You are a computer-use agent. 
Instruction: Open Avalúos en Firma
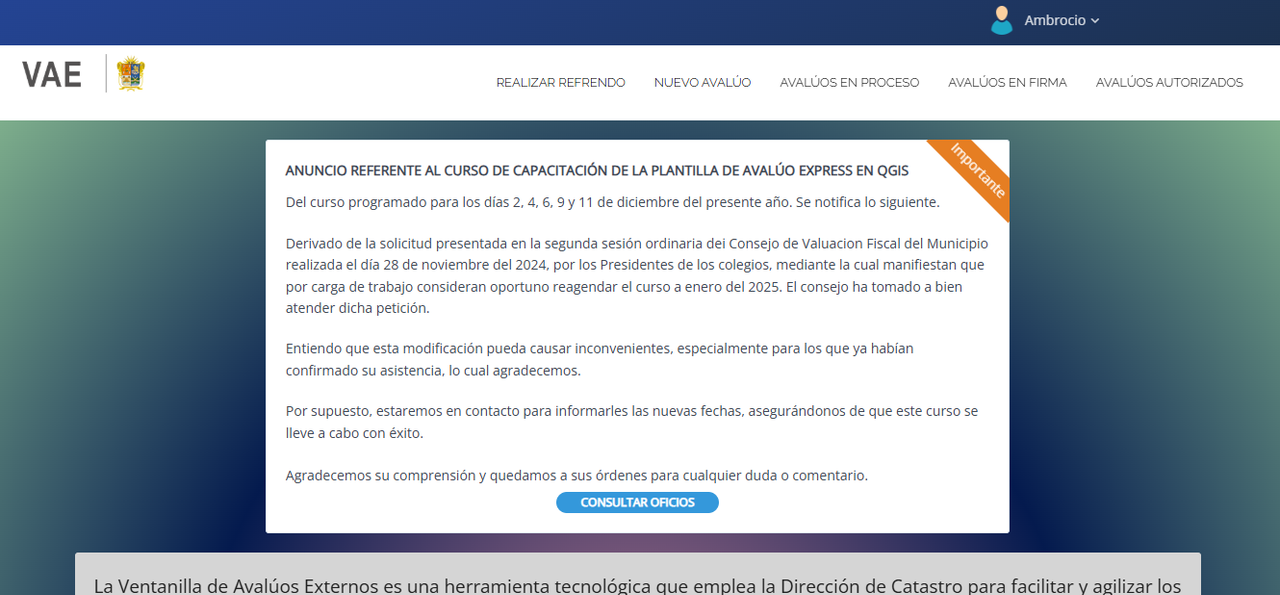tap(1007, 83)
